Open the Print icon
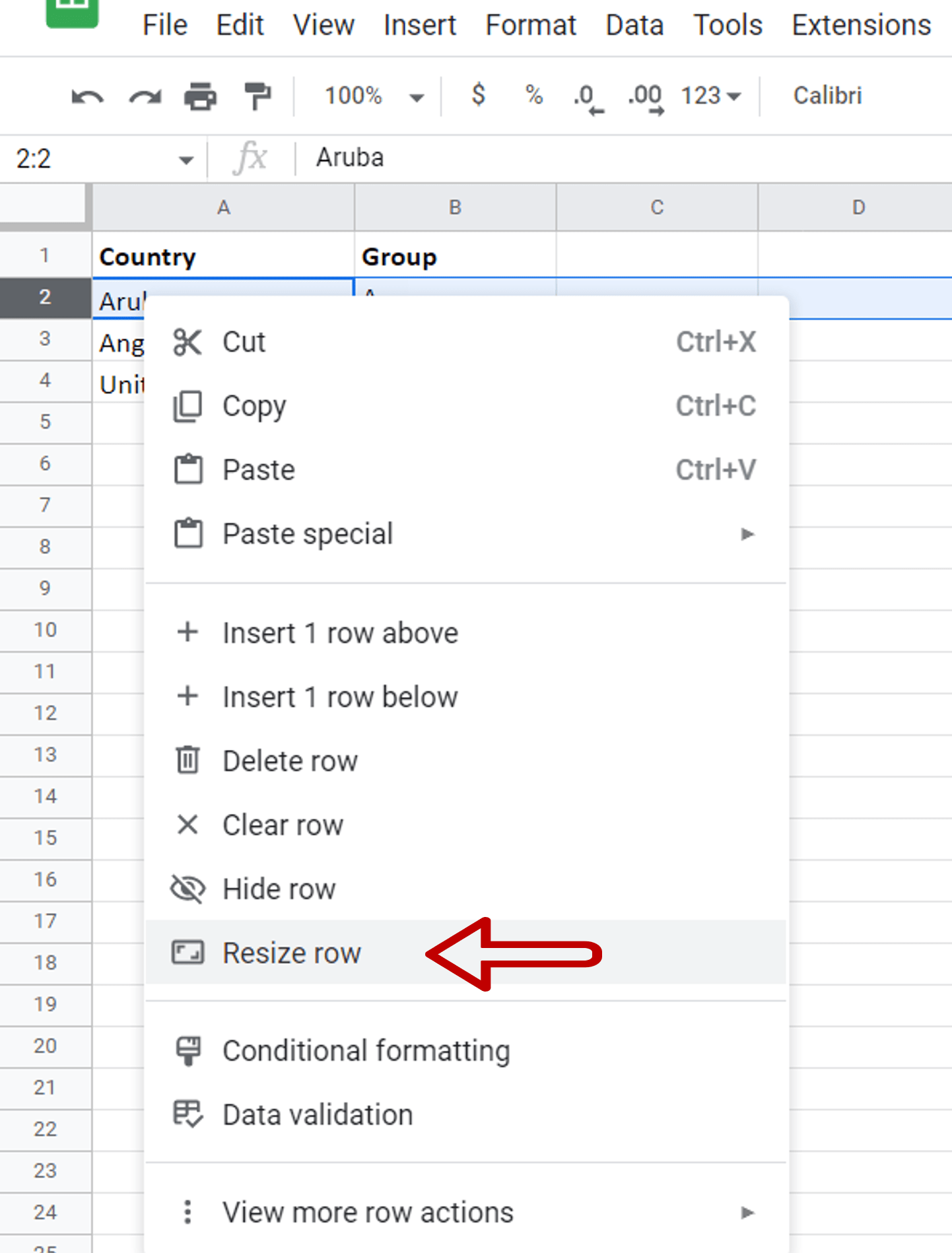 click(x=199, y=96)
